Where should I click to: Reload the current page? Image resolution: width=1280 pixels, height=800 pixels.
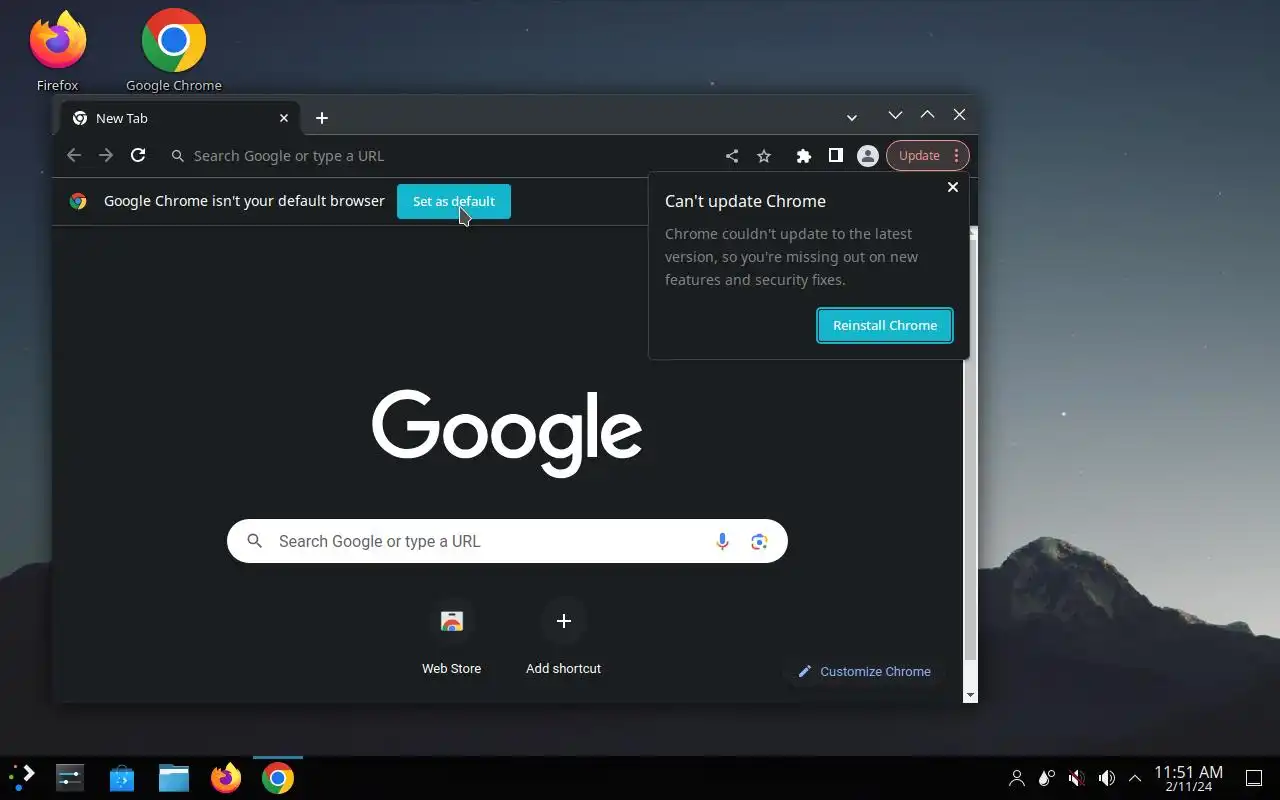[138, 155]
